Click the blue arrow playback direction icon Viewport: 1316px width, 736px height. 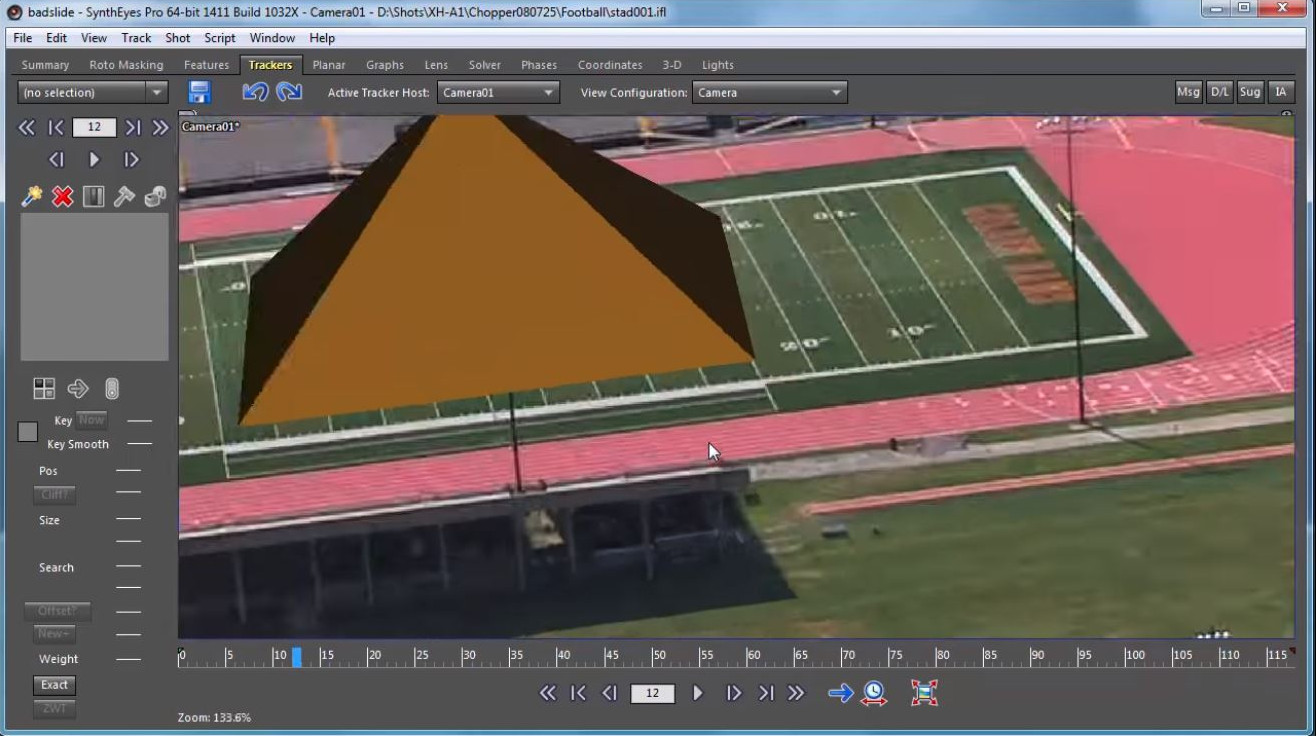pyautogui.click(x=840, y=693)
